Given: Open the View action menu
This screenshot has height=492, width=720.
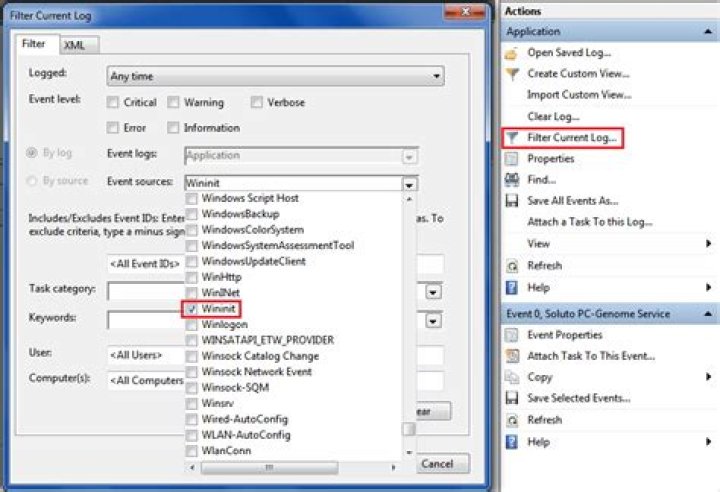Looking at the screenshot, I should click(538, 243).
